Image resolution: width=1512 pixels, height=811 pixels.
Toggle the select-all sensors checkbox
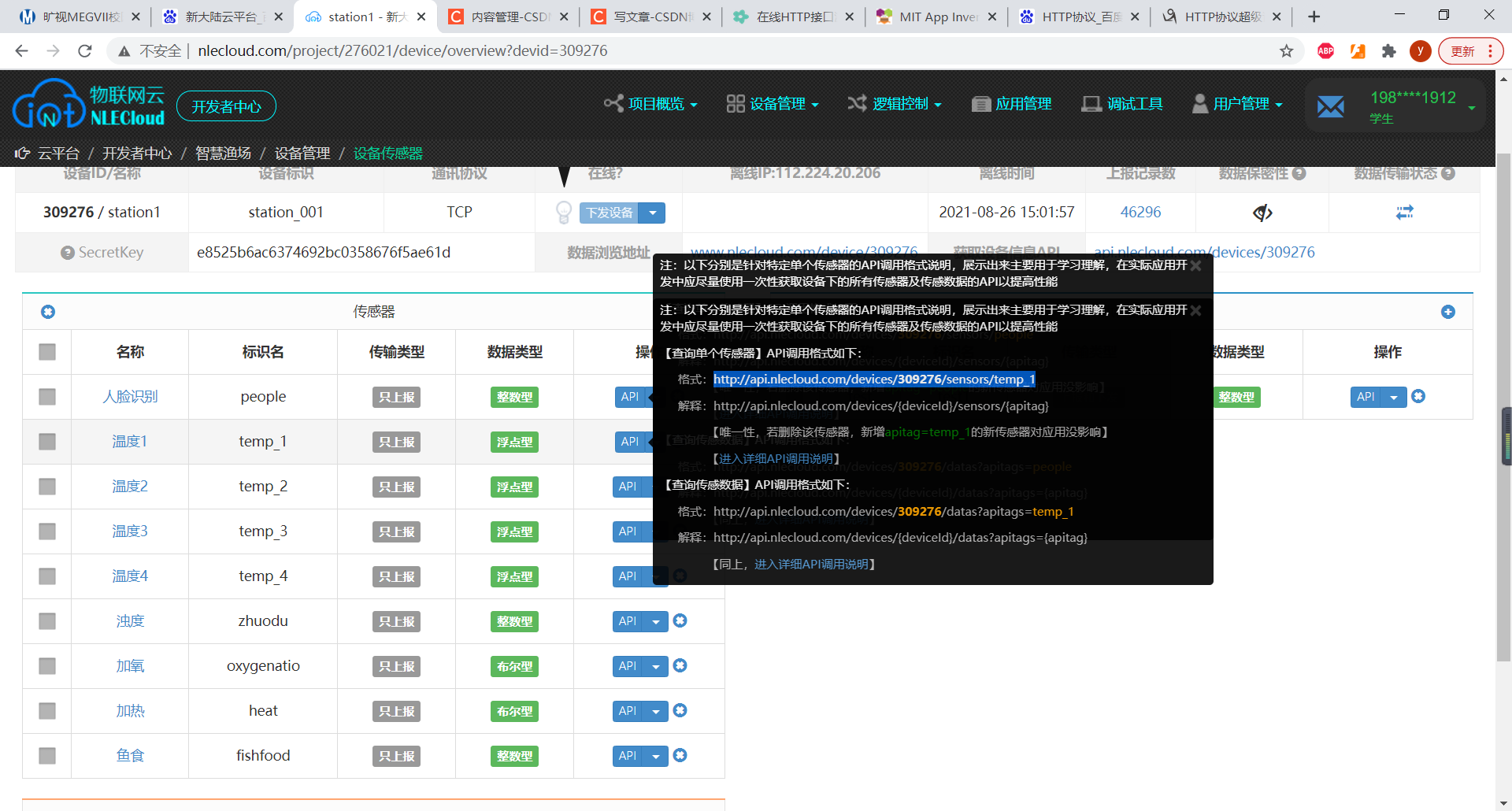coord(47,352)
